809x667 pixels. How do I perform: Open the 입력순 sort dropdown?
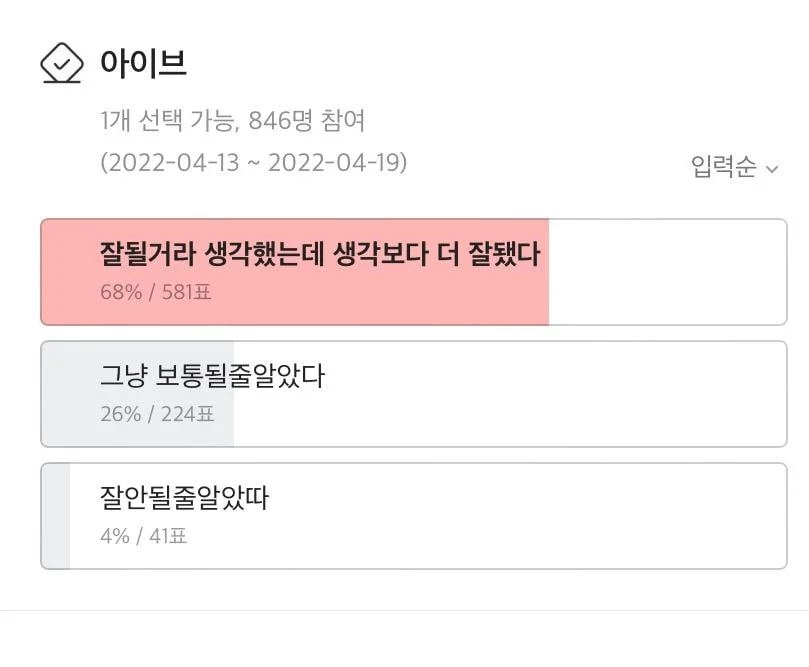(734, 167)
